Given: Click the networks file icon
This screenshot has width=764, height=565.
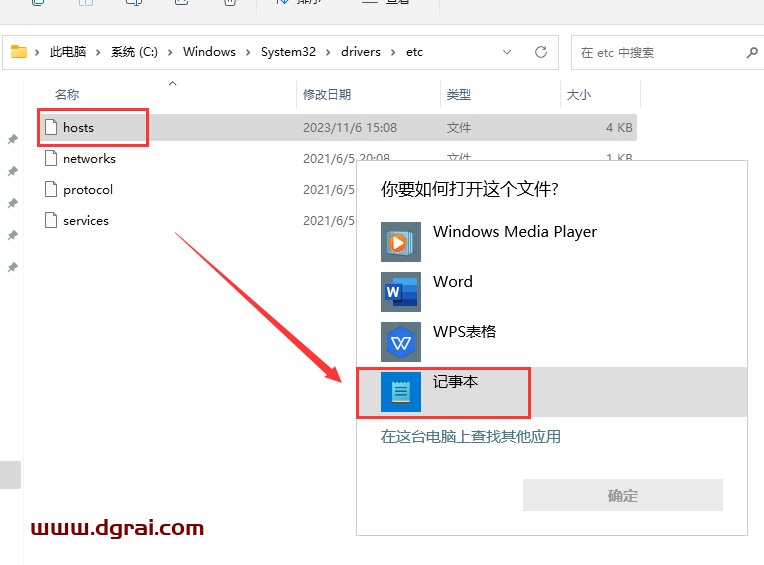Looking at the screenshot, I should coord(51,158).
